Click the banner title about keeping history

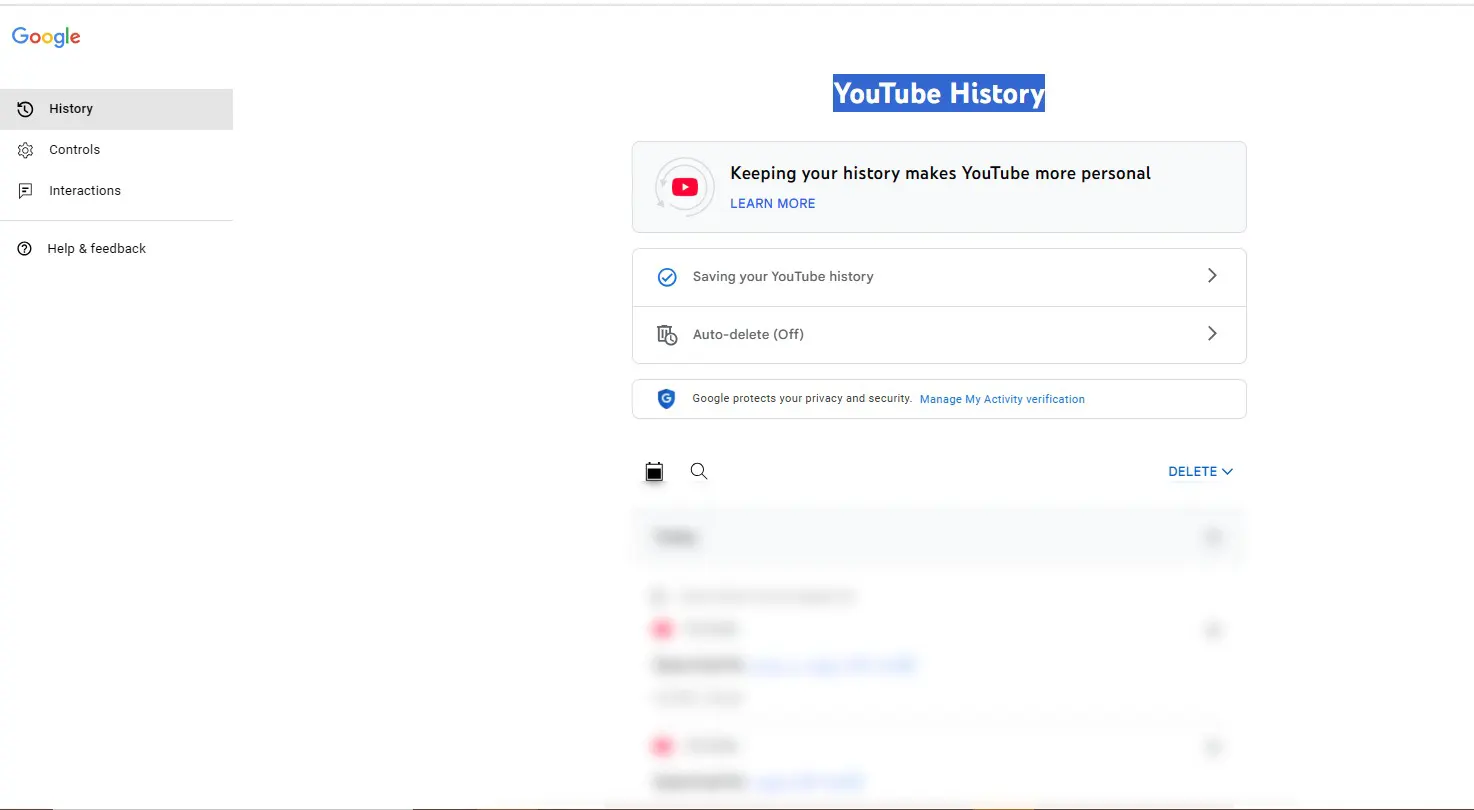tap(940, 173)
